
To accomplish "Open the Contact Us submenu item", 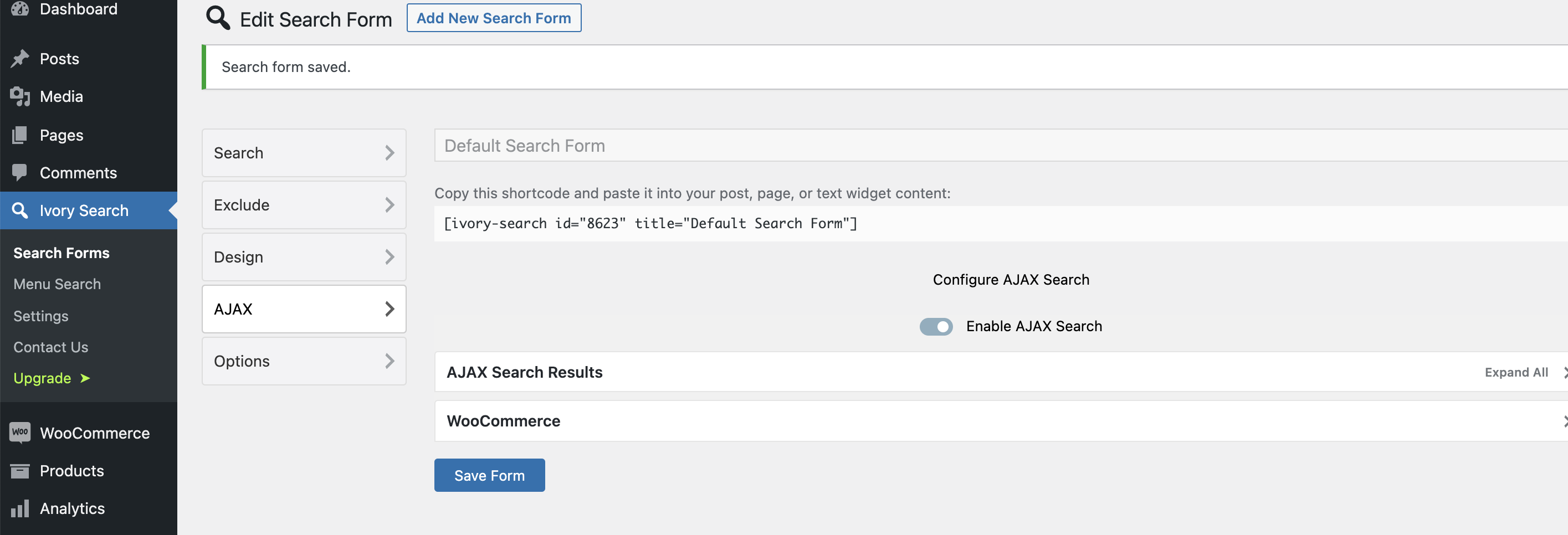I will coord(50,347).
